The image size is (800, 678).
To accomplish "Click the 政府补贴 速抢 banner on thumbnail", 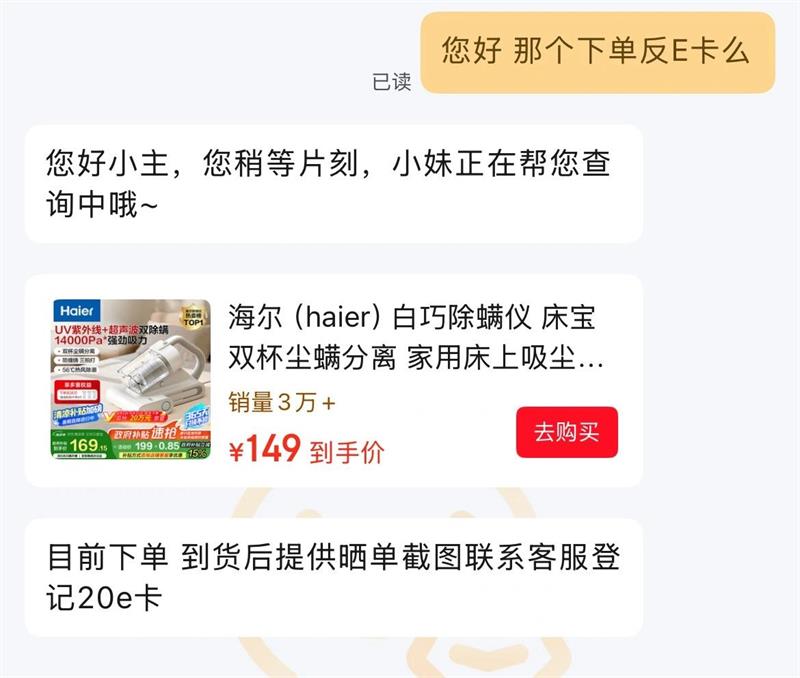I will (144, 433).
